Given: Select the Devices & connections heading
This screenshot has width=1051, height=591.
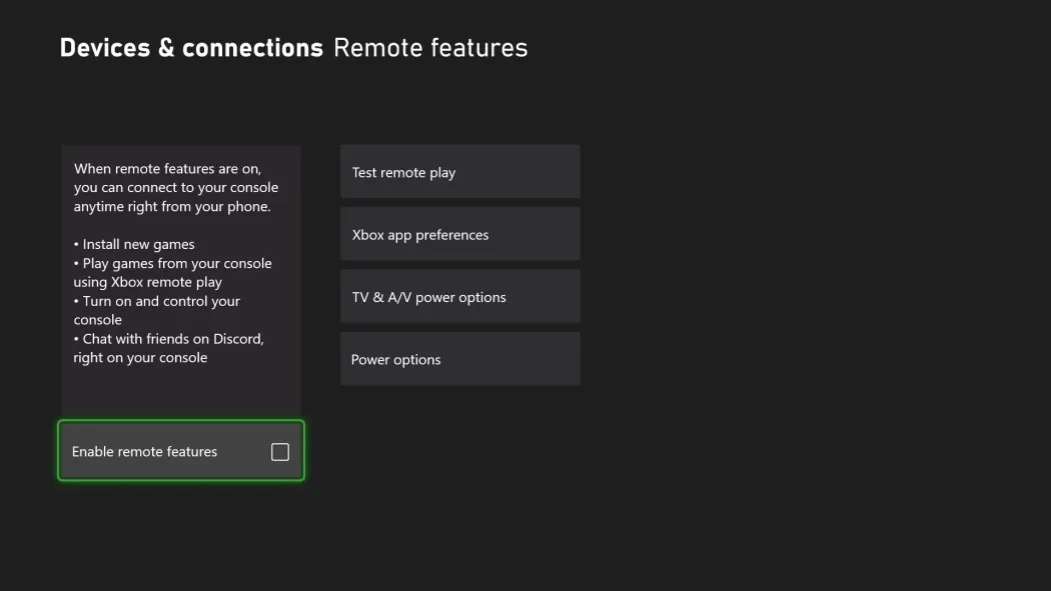Looking at the screenshot, I should pyautogui.click(x=190, y=47).
